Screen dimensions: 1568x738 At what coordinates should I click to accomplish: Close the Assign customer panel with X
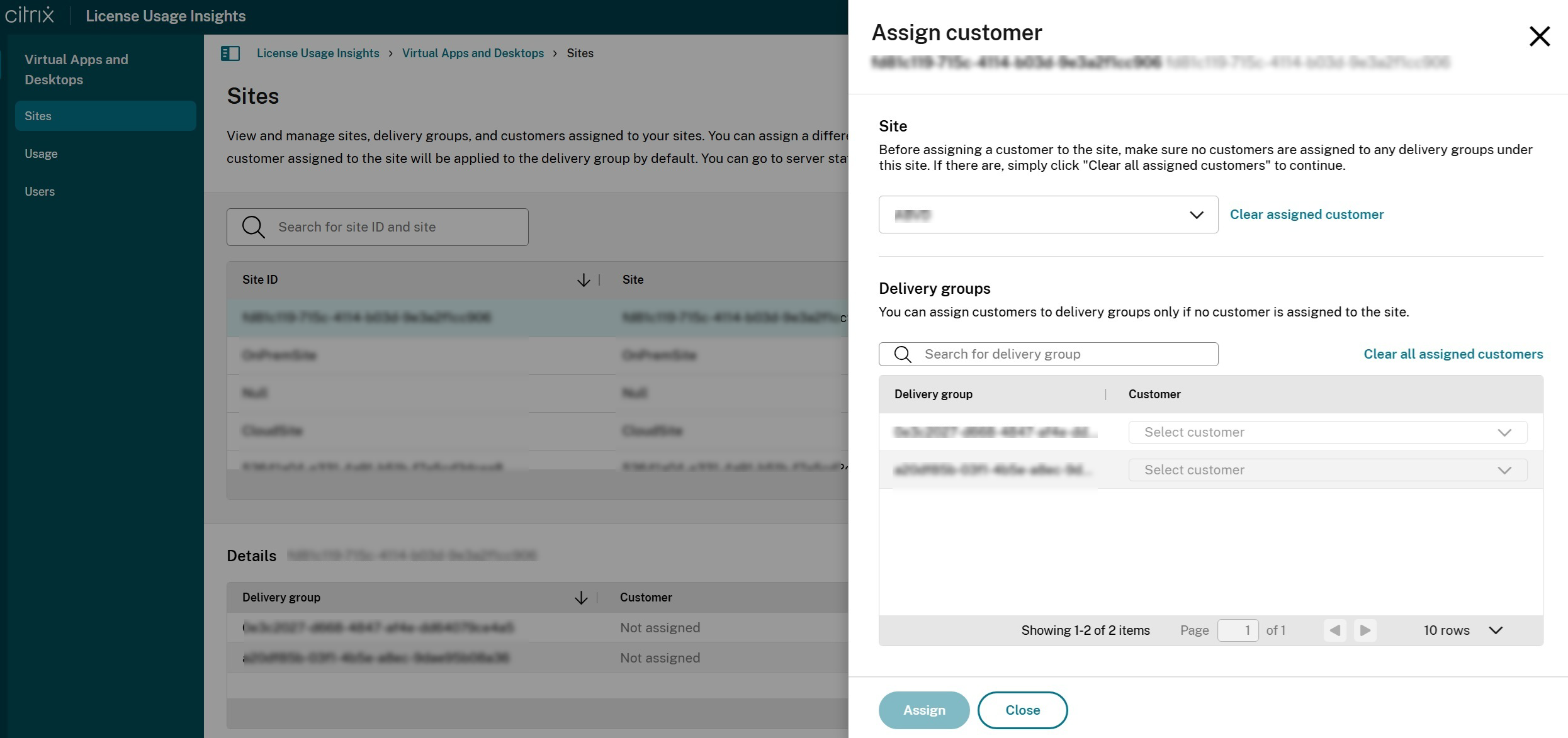click(x=1539, y=36)
